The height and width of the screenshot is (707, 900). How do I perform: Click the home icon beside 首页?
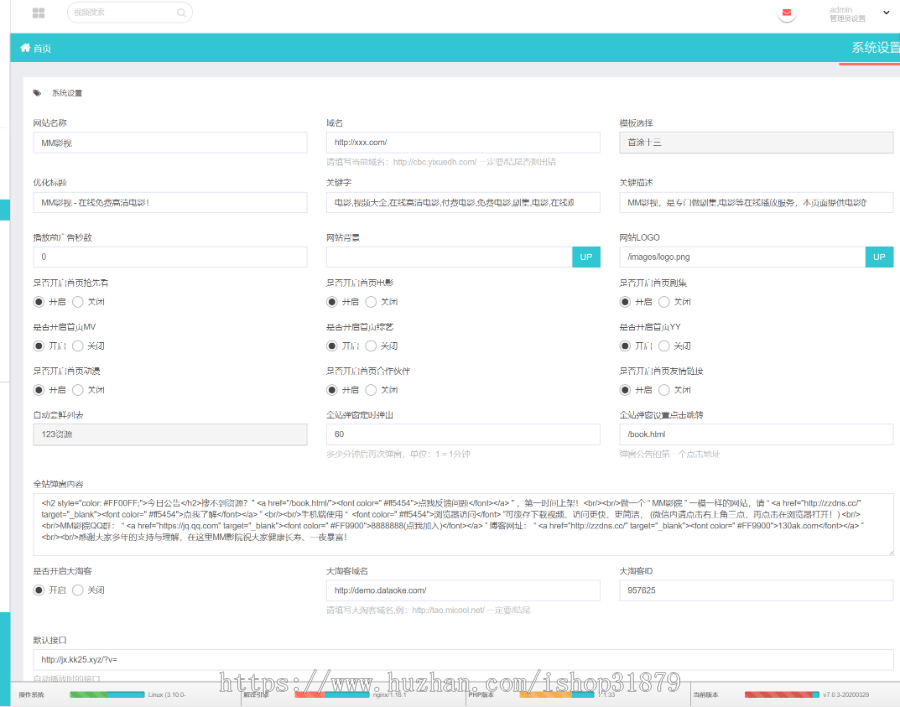[24, 48]
